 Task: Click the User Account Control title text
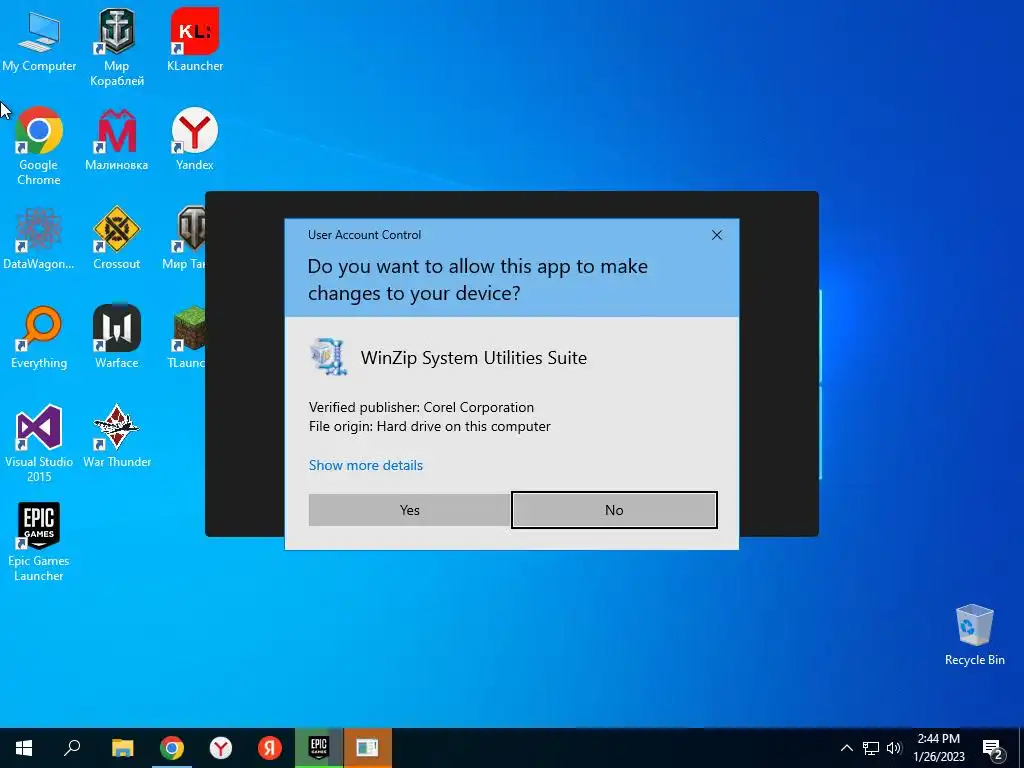point(364,235)
